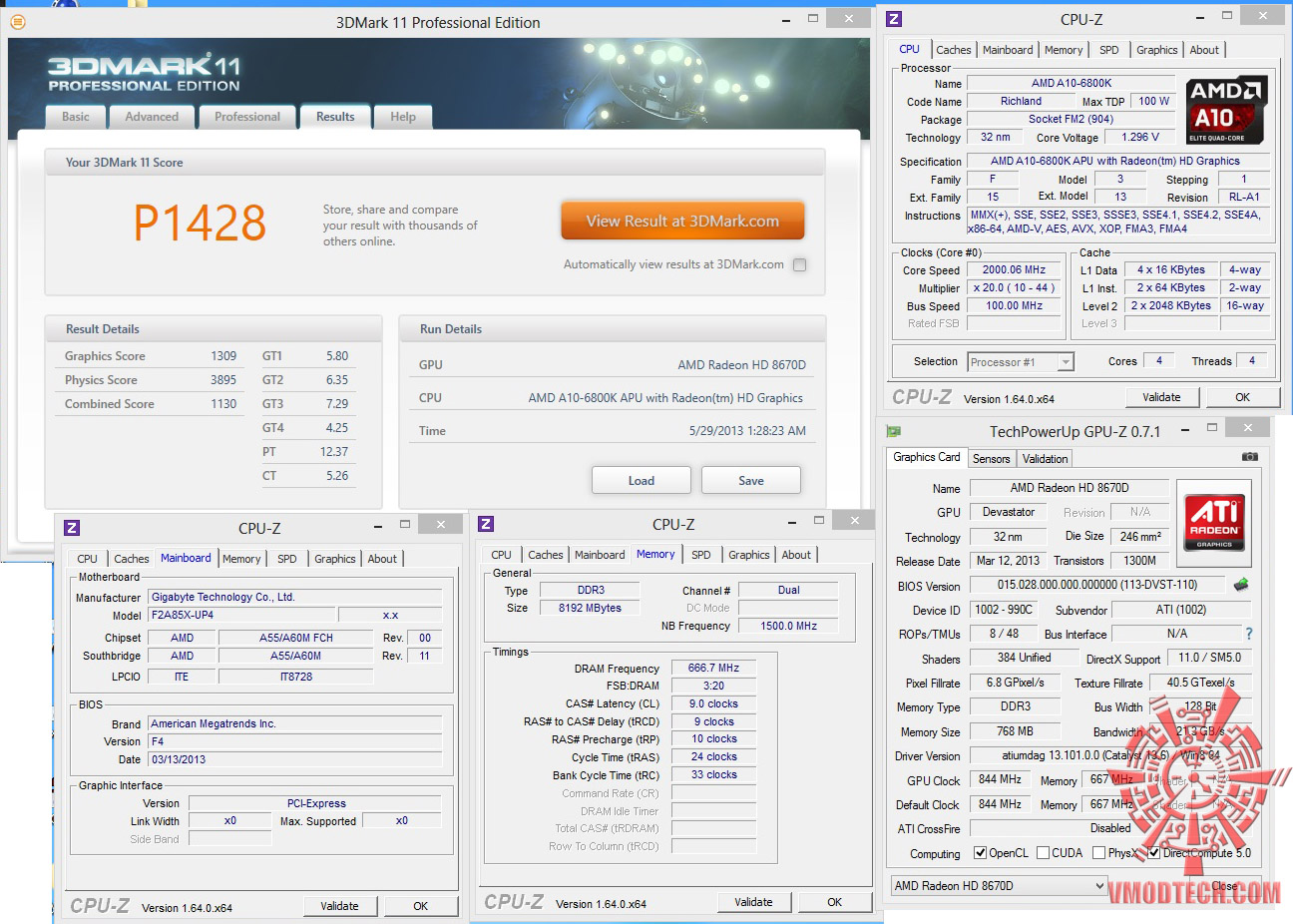Select the Results tab in 3DMark
Screen dimensions: 1293x924
pyautogui.click(x=335, y=117)
